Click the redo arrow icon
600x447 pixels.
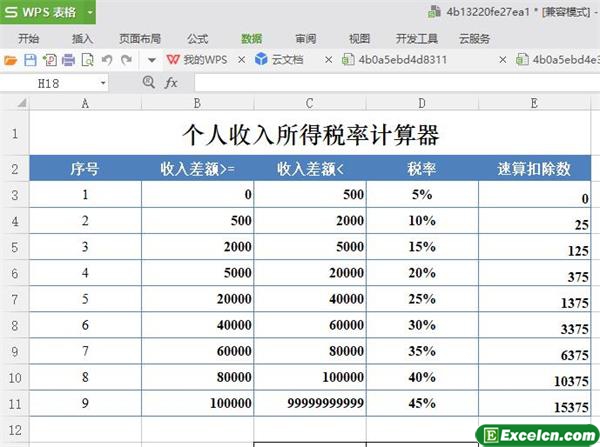pos(126,60)
